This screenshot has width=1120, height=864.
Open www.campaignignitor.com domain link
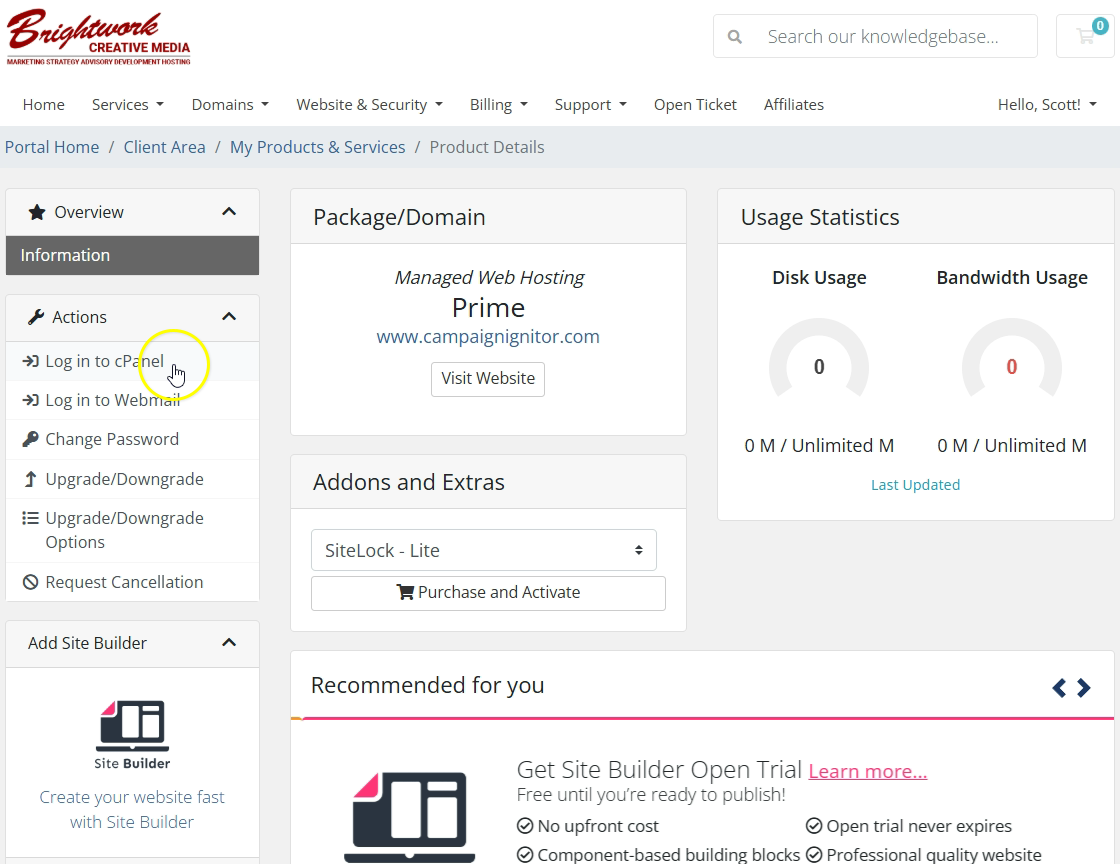(488, 336)
